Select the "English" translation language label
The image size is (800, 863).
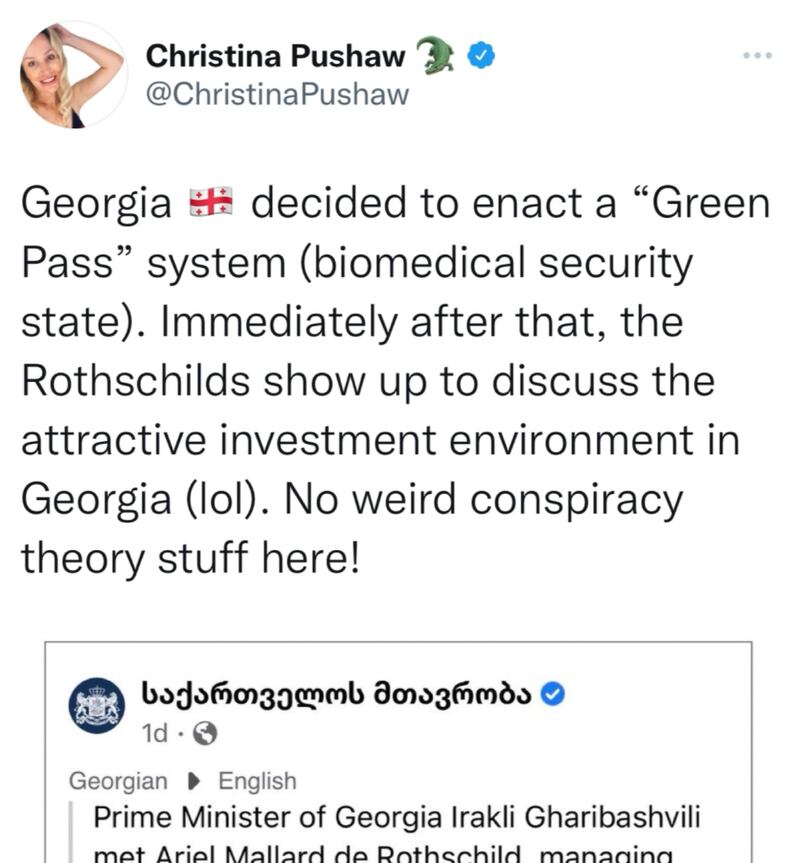[257, 781]
